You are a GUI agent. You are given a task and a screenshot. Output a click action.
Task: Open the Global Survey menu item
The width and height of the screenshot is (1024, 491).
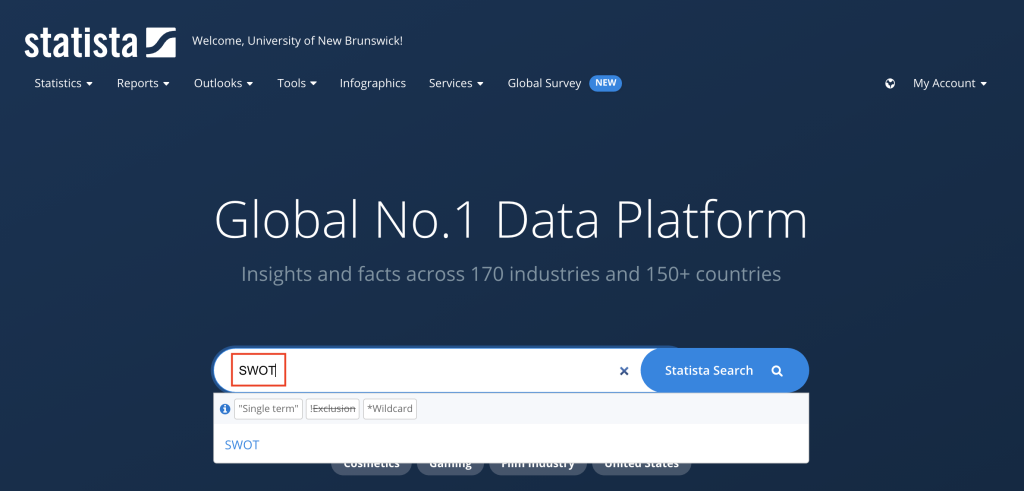[x=544, y=84]
